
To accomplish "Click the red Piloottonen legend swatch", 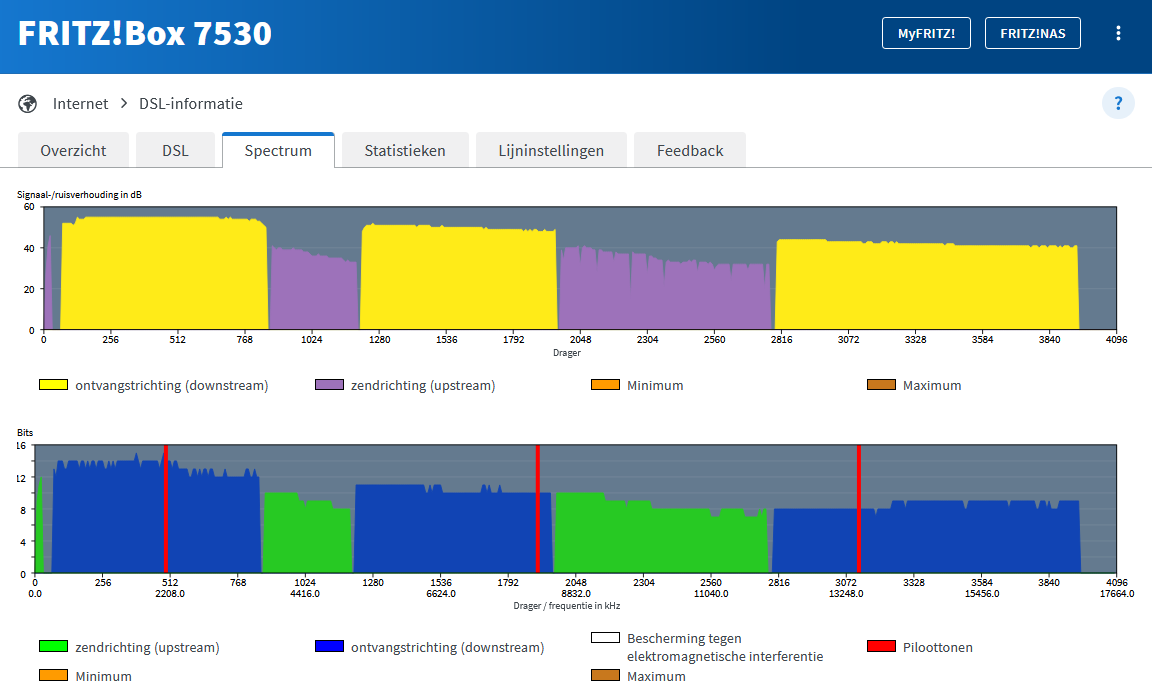I will pos(881,647).
